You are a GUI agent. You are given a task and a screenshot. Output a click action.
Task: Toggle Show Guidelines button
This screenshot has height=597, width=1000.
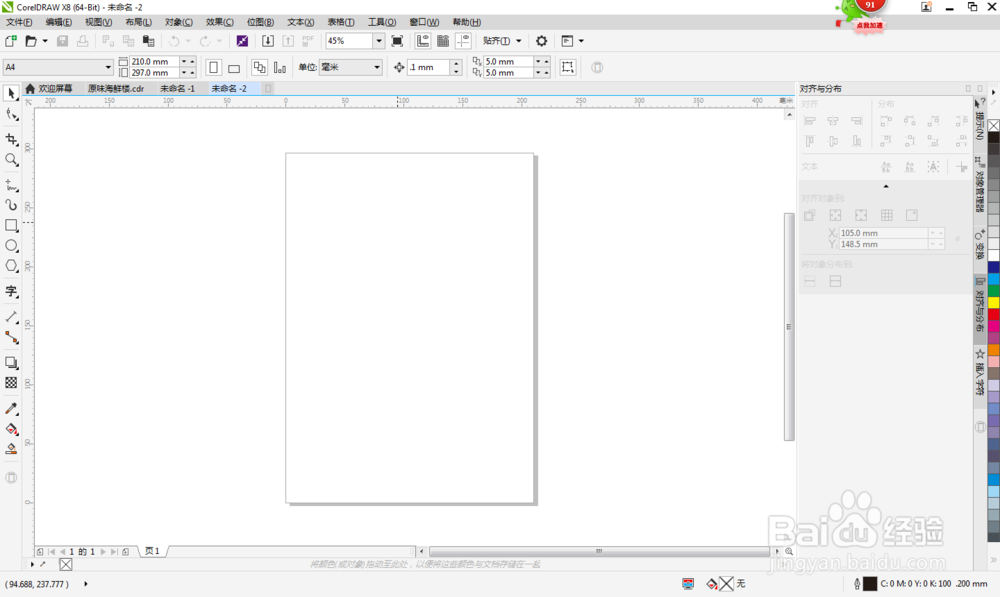[x=464, y=41]
